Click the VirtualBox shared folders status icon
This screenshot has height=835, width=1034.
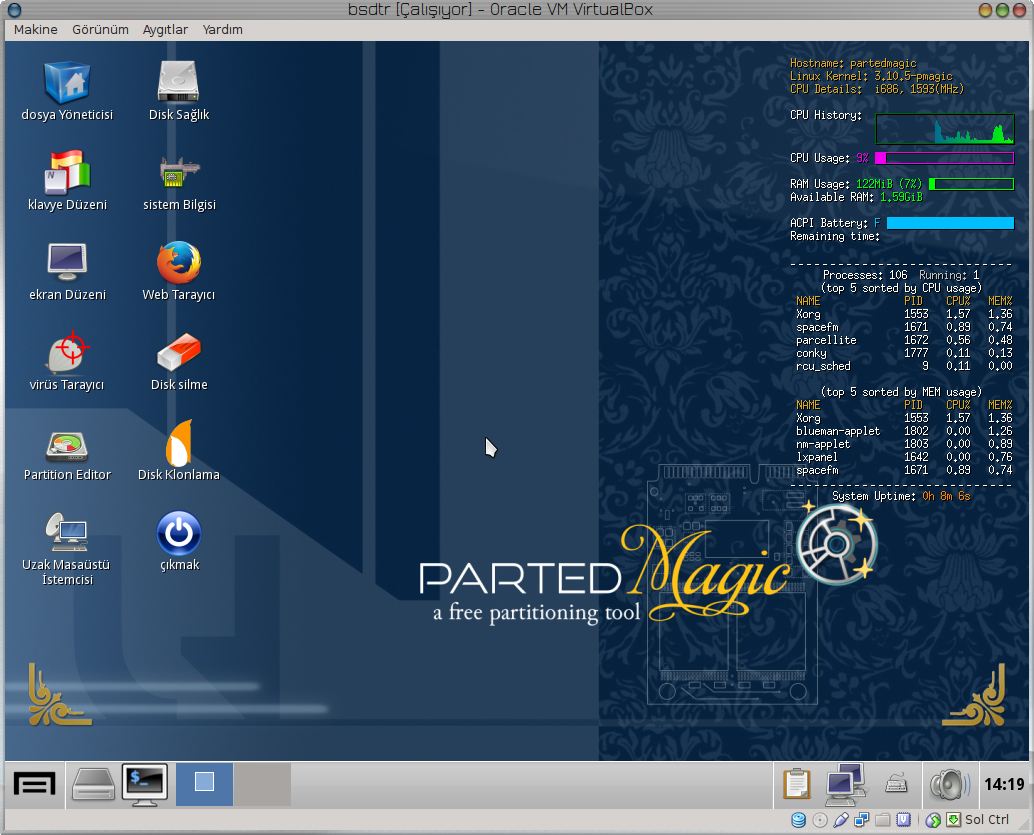click(882, 820)
